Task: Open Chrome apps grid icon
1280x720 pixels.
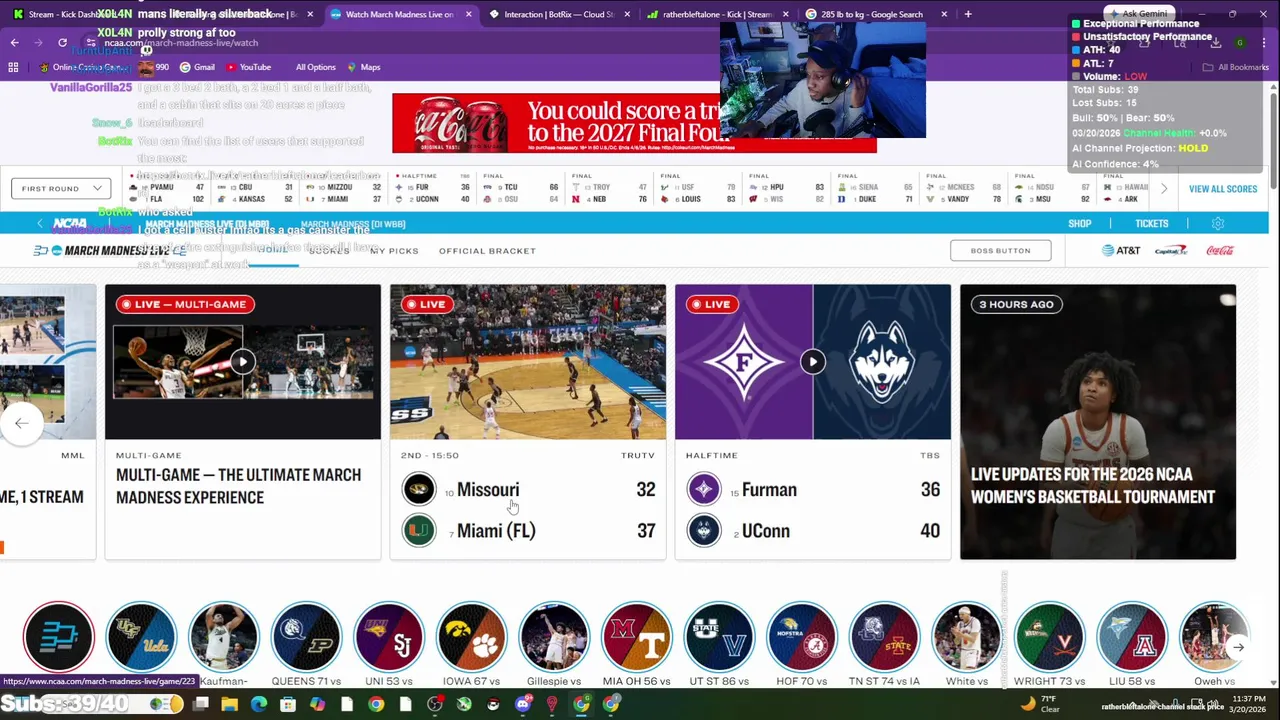Action: (x=13, y=67)
